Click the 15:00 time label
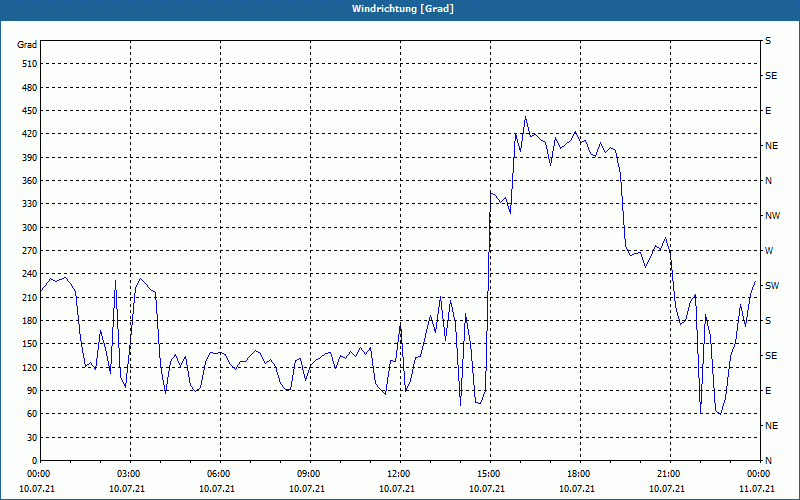Screen dimensions: 800x500 click(487, 474)
